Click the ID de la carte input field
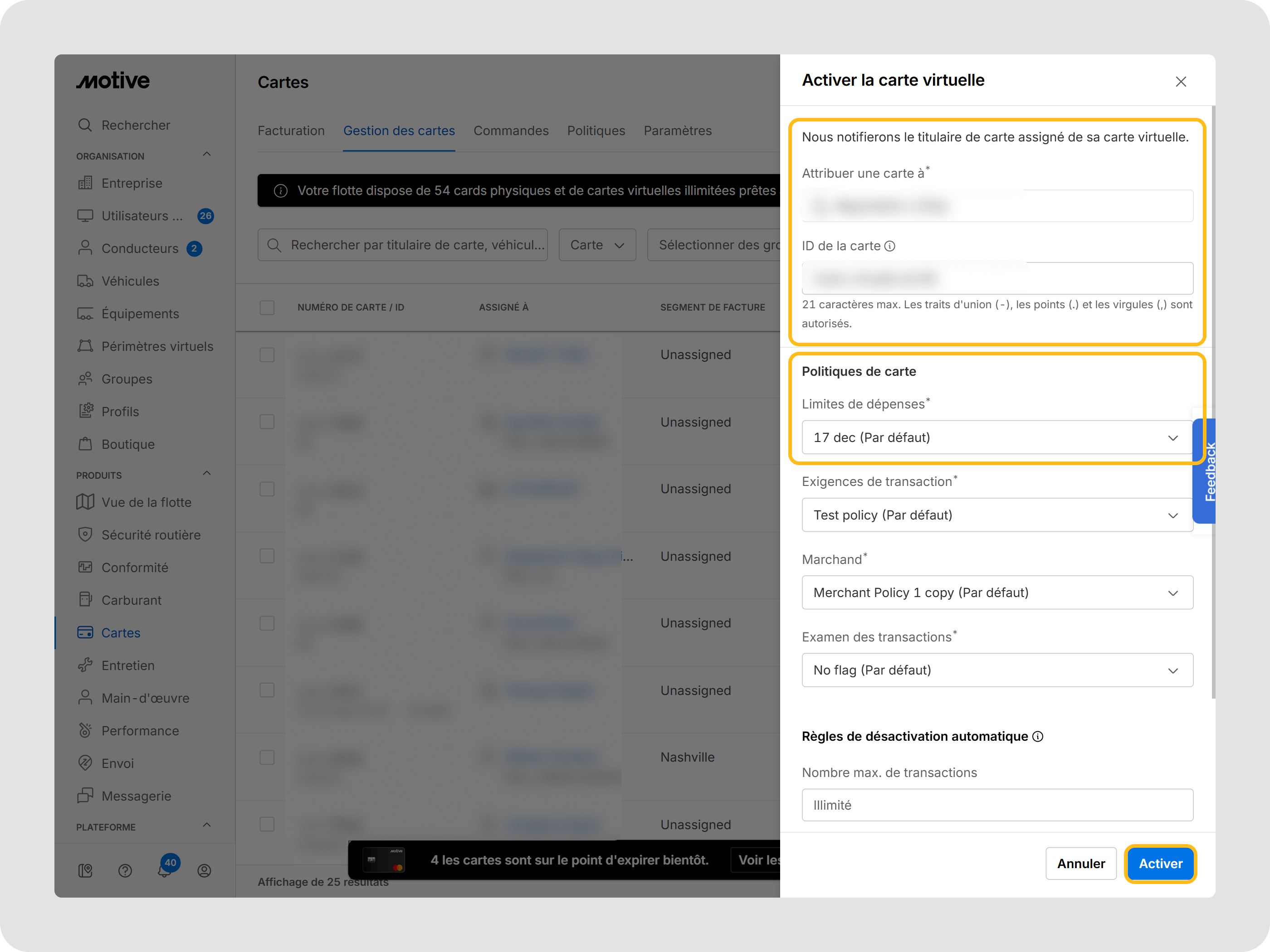 [997, 278]
